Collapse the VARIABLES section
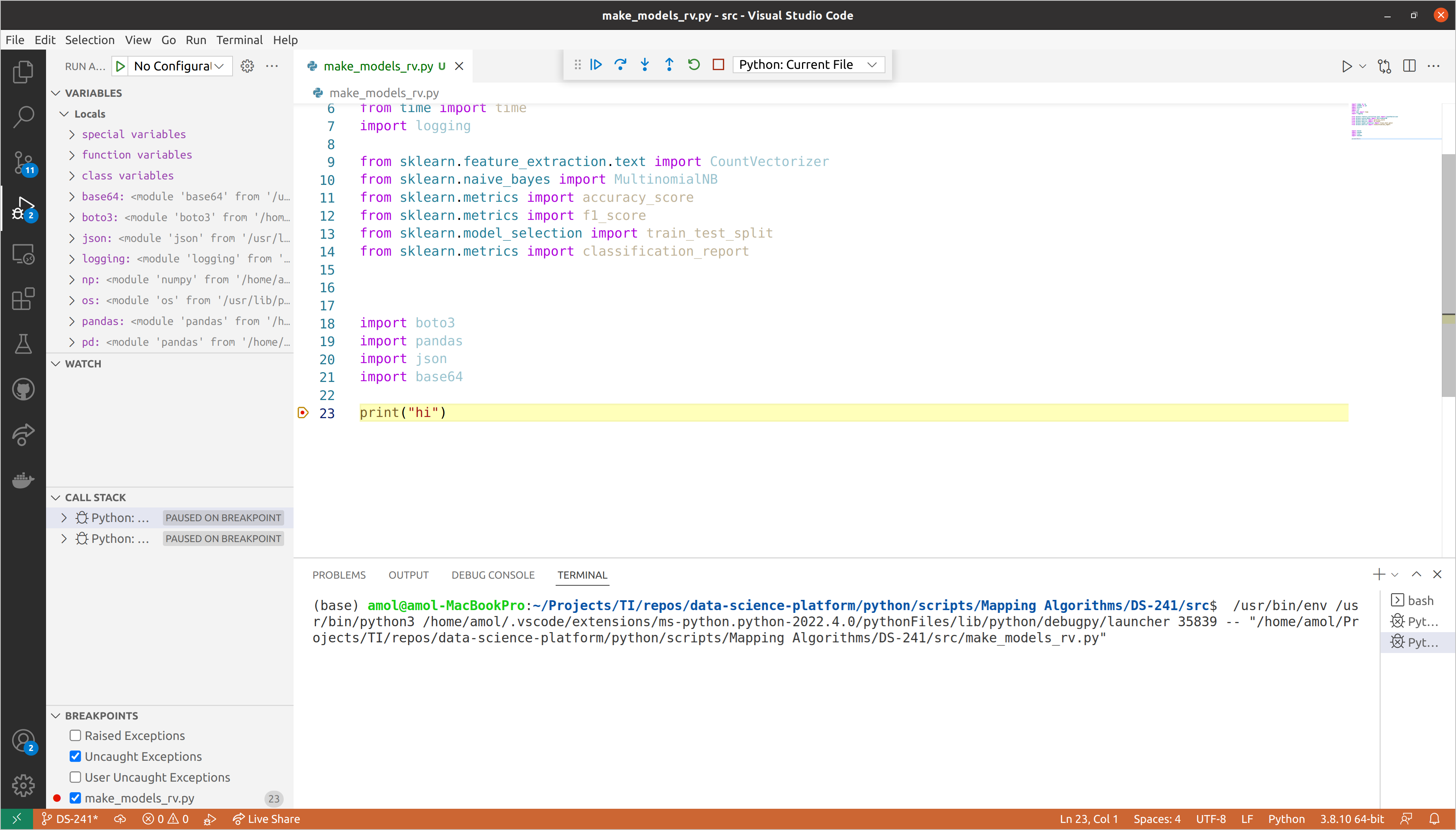This screenshot has width=1456, height=830. pos(55,92)
